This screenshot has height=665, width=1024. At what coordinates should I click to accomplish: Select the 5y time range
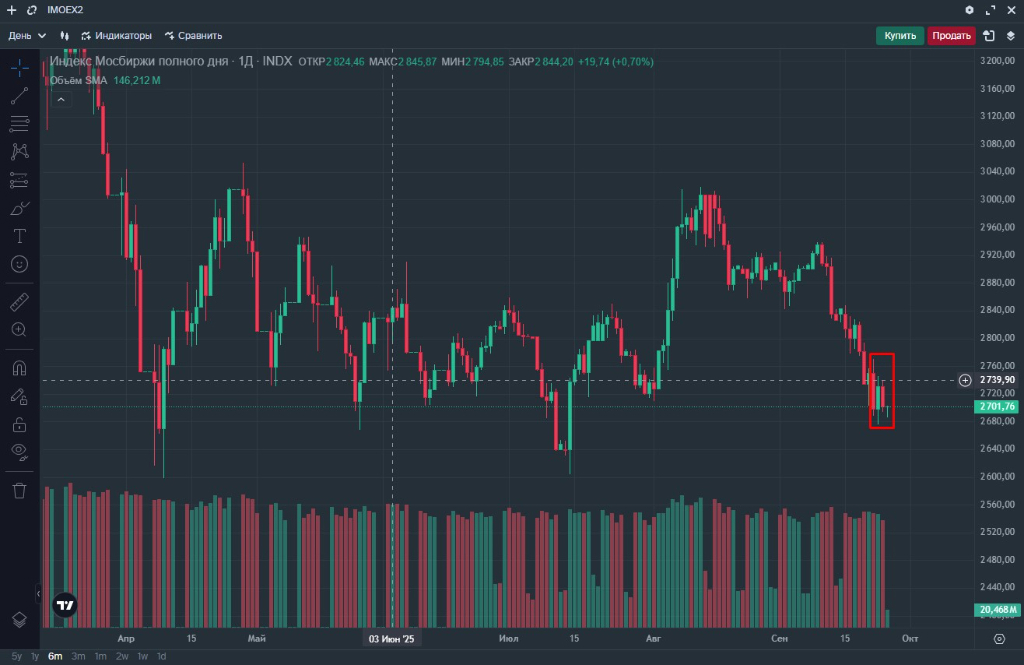tap(15, 656)
